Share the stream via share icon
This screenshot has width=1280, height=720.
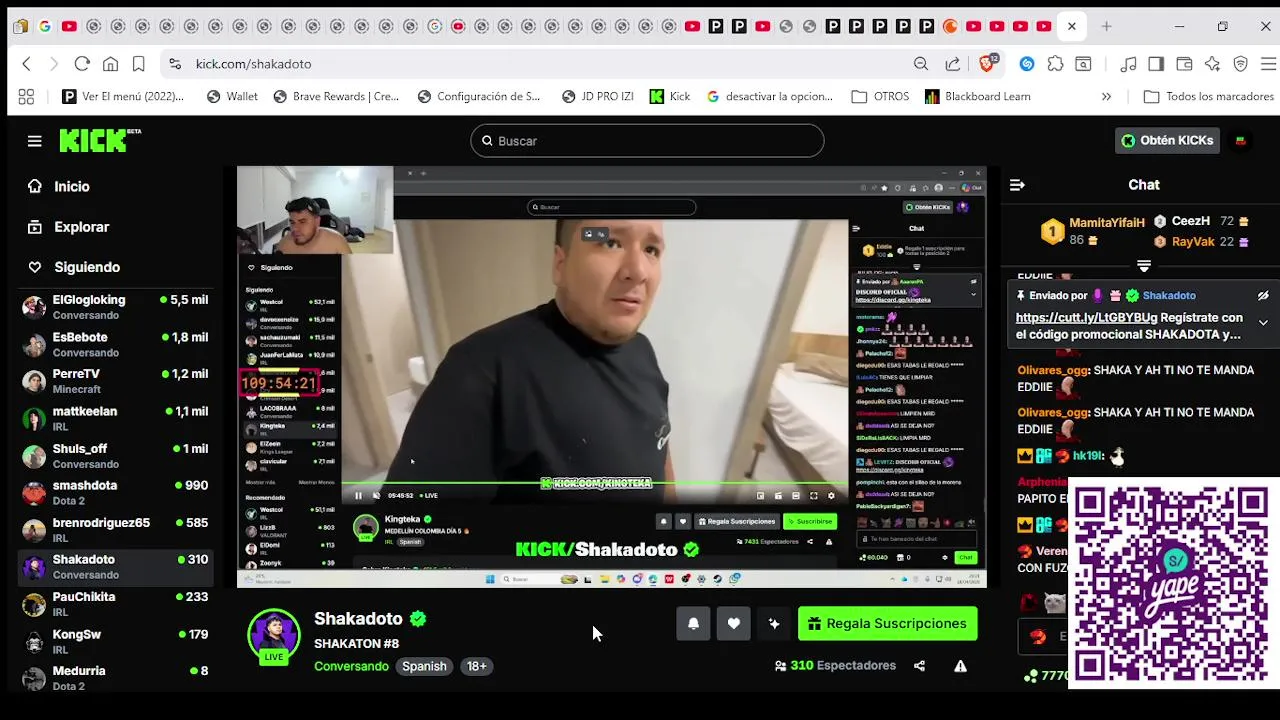pyautogui.click(x=919, y=666)
